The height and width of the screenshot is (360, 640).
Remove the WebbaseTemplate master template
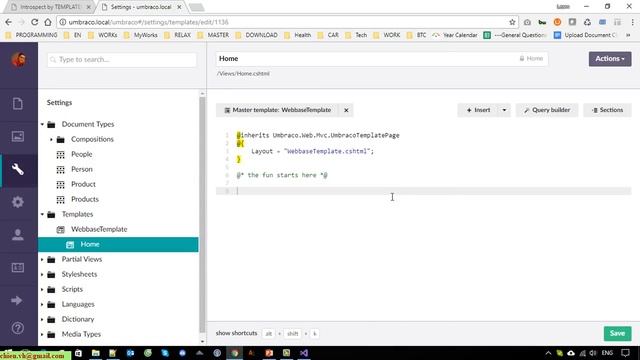coord(346,110)
